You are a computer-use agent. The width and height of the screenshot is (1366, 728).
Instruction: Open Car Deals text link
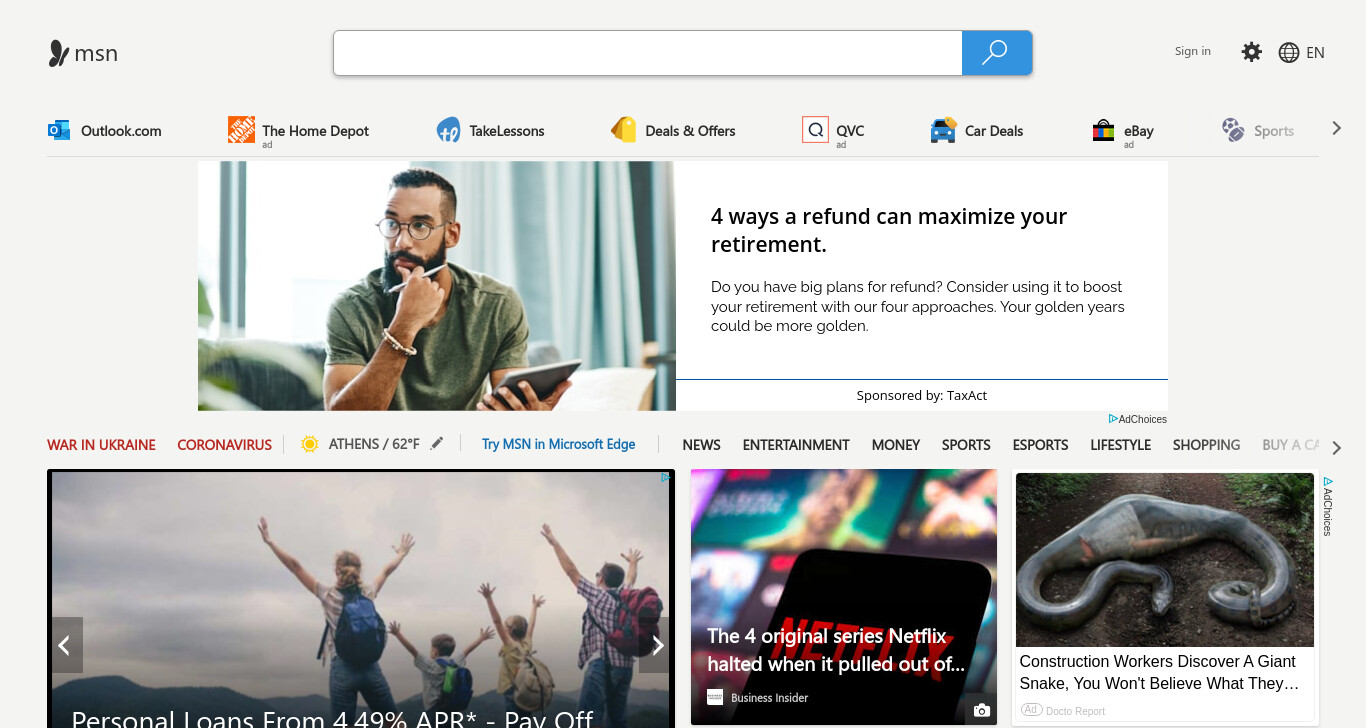click(x=994, y=131)
